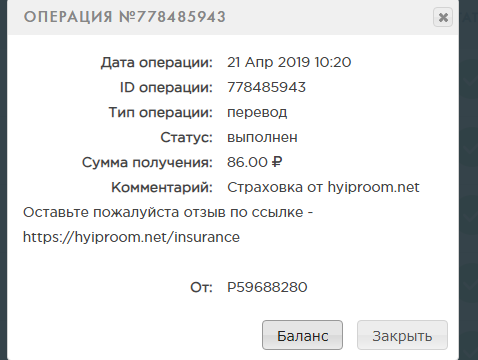Click the operation type value перевод
This screenshot has height=360, width=478.
pyautogui.click(x=257, y=113)
